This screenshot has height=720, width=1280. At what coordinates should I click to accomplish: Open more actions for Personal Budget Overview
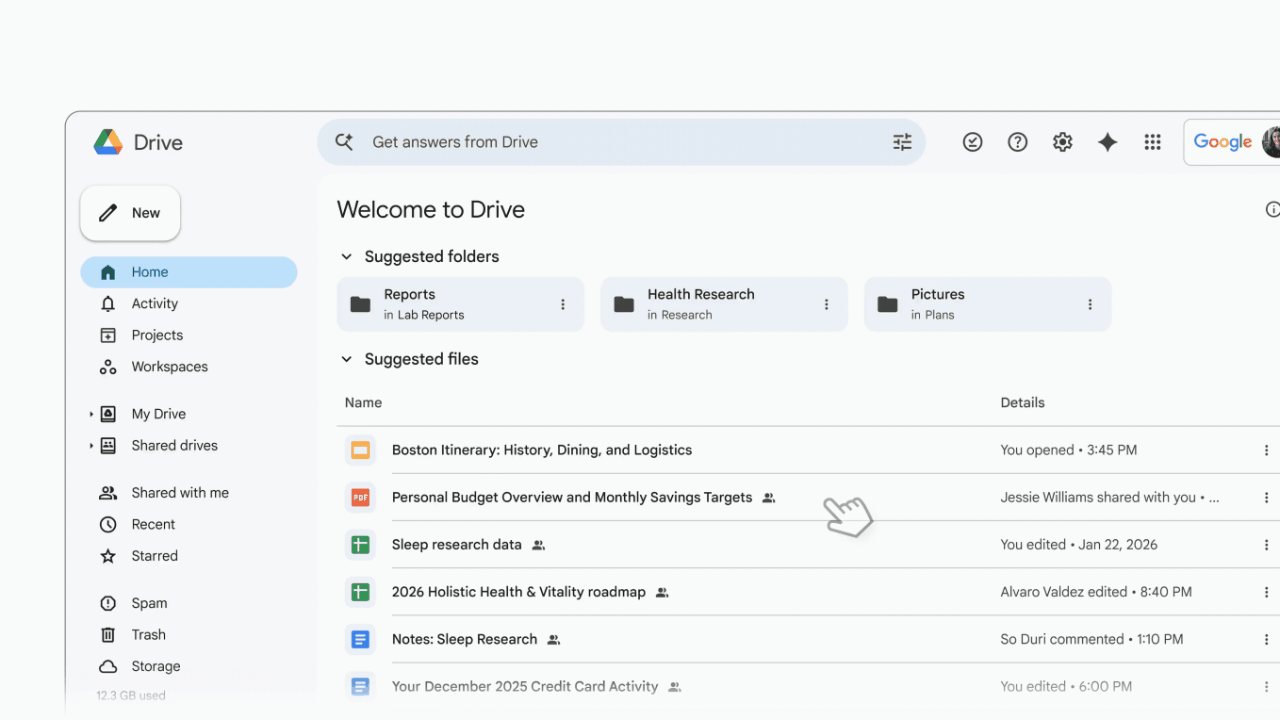click(1266, 497)
